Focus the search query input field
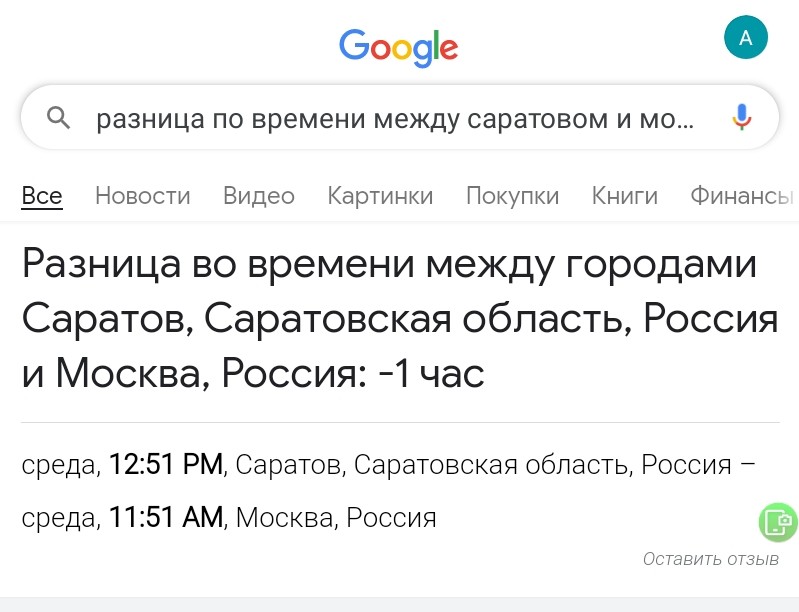The width and height of the screenshot is (799, 612). coord(394,120)
